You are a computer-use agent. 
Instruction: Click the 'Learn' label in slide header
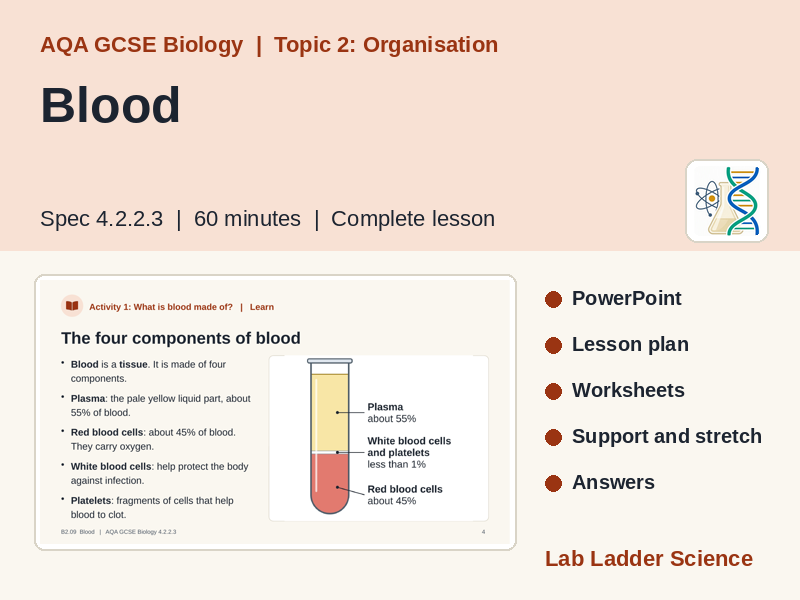262,307
